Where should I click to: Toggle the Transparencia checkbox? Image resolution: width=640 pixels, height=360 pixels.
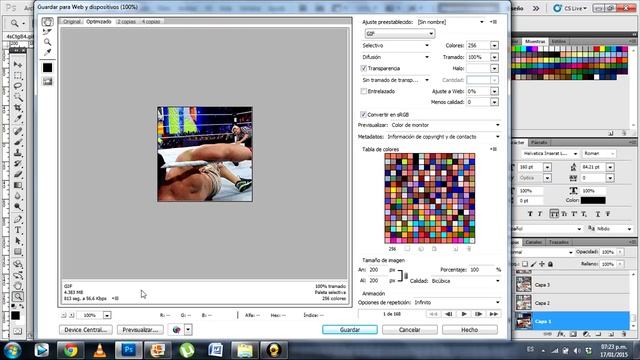tap(363, 68)
